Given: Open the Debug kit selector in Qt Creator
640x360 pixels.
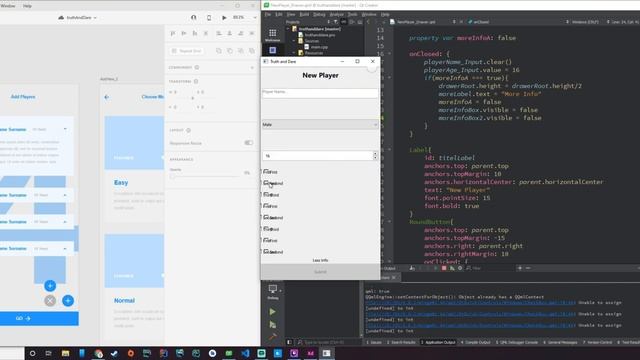Looking at the screenshot, I should tap(273, 291).
